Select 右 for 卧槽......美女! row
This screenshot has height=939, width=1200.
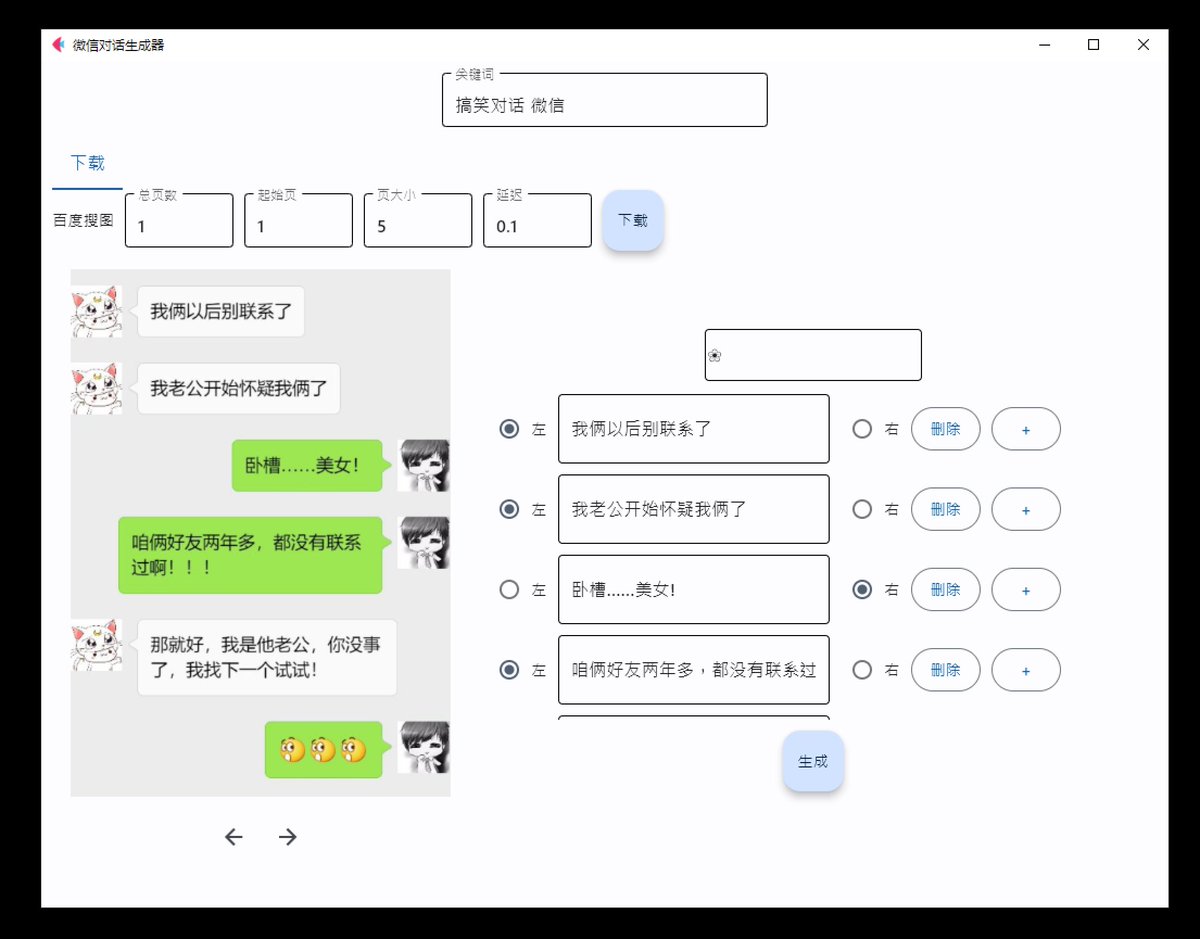point(862,590)
